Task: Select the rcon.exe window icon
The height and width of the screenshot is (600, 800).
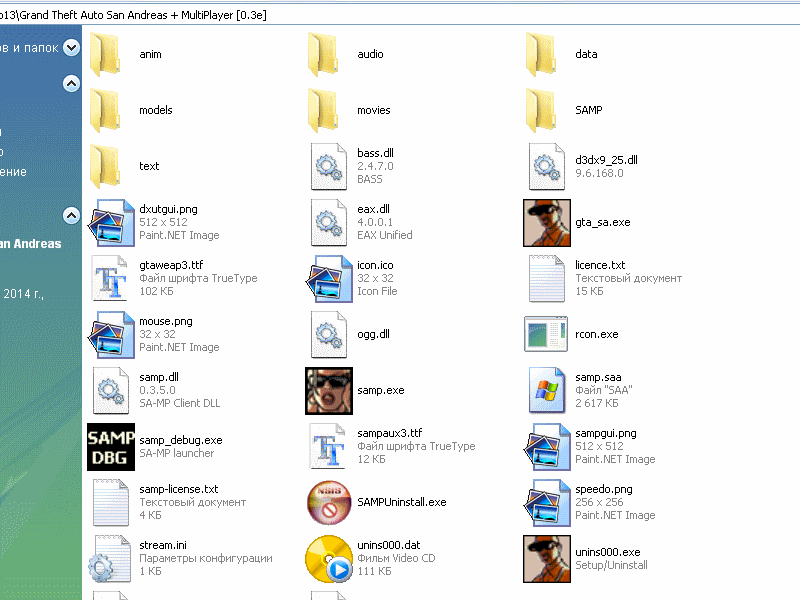Action: click(546, 334)
